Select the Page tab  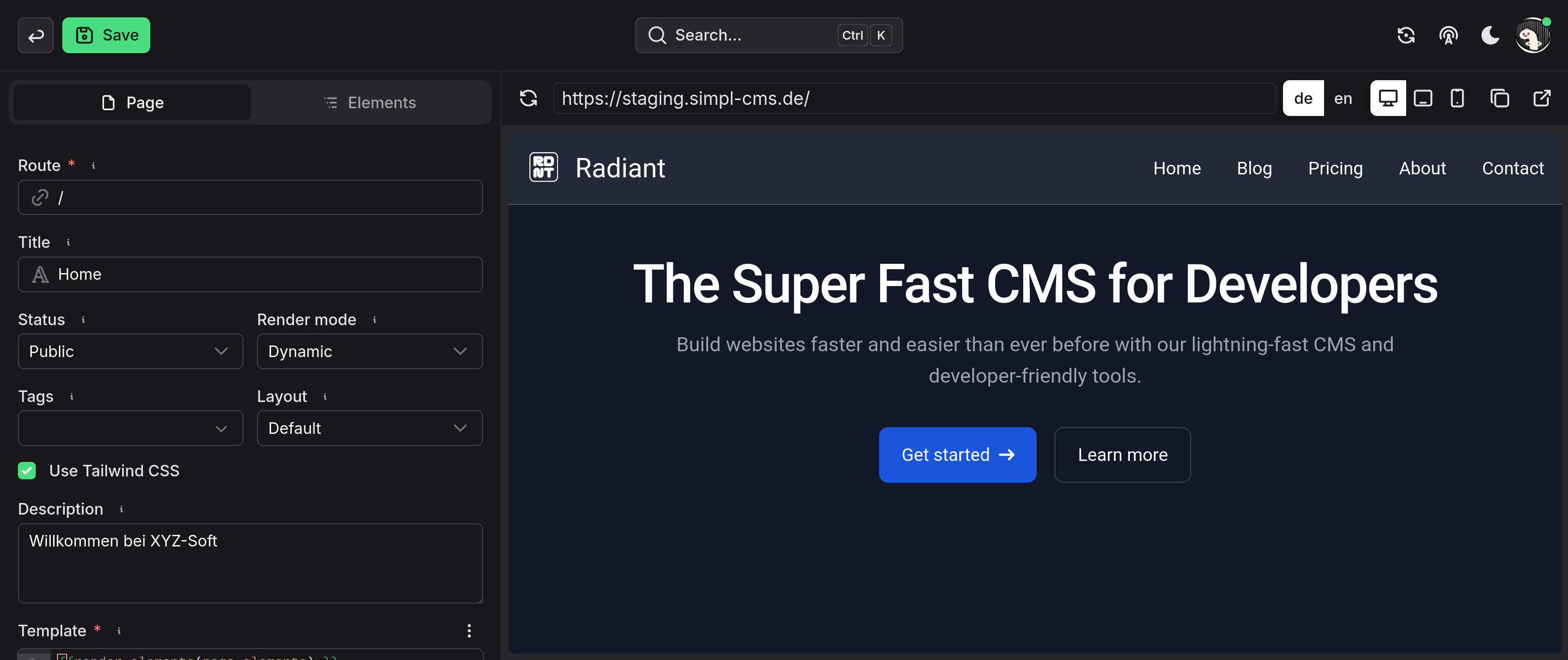pyautogui.click(x=132, y=102)
